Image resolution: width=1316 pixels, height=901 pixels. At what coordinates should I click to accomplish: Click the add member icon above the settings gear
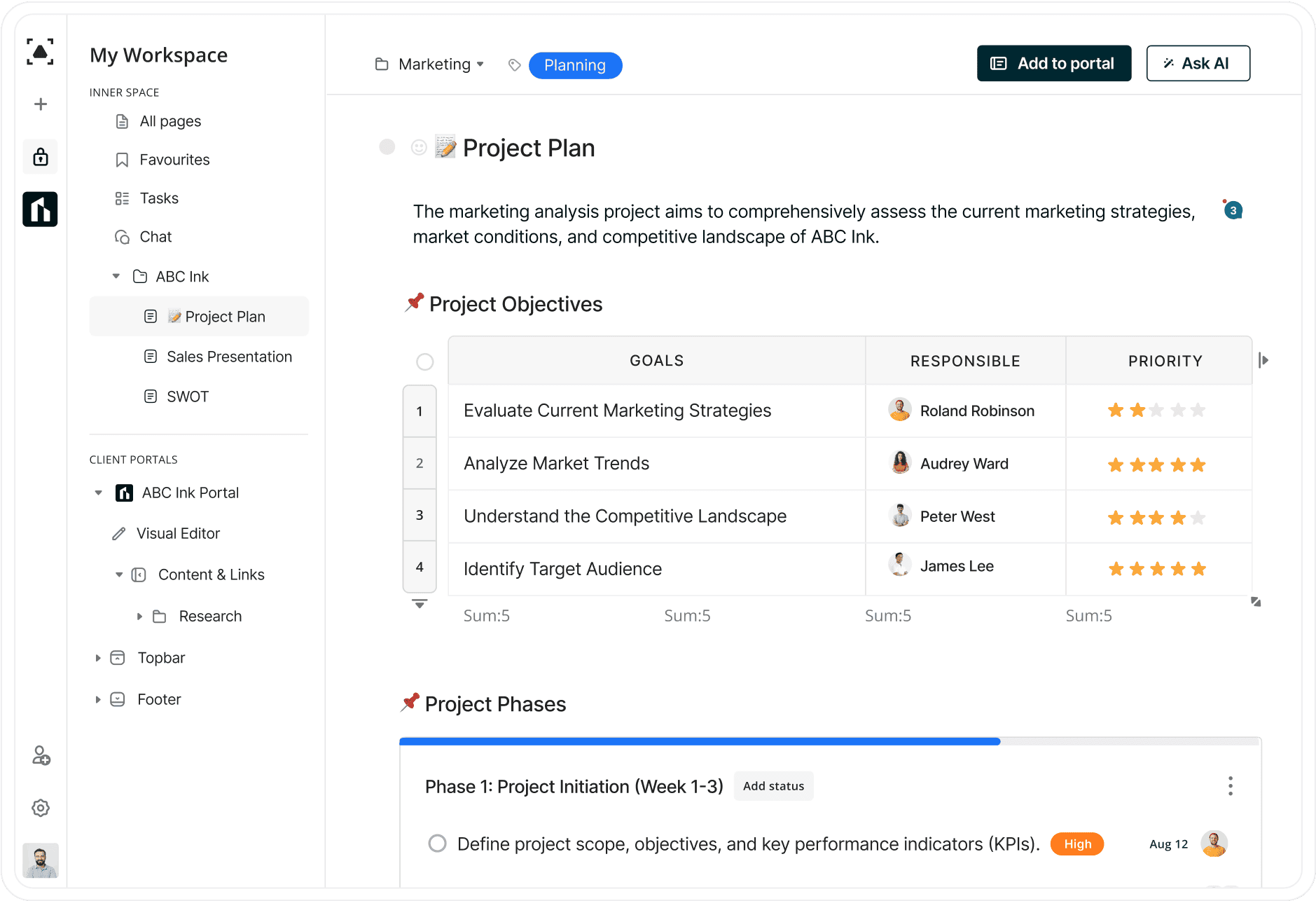click(40, 756)
